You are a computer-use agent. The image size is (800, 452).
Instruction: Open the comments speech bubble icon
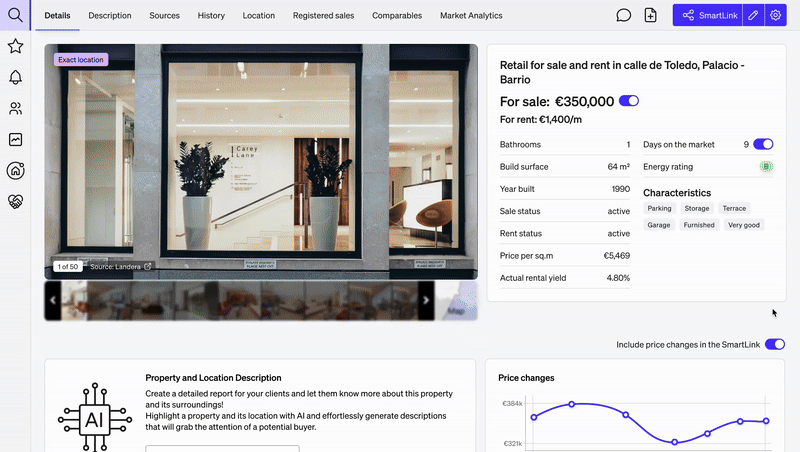pos(623,15)
